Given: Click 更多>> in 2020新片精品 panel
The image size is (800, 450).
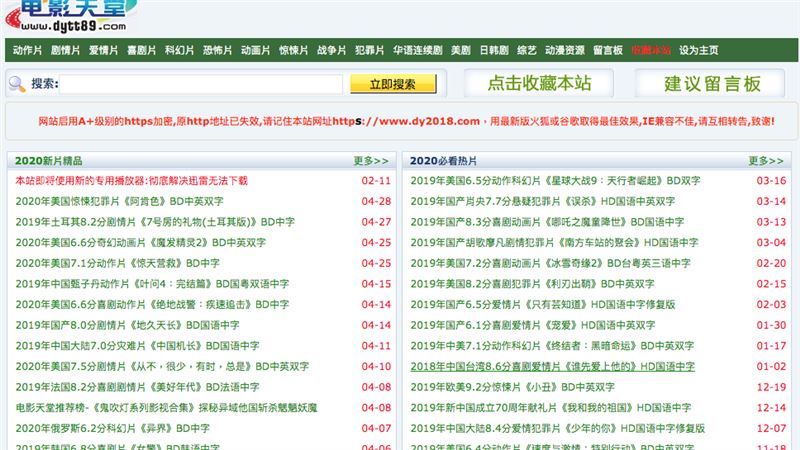Looking at the screenshot, I should tap(371, 161).
